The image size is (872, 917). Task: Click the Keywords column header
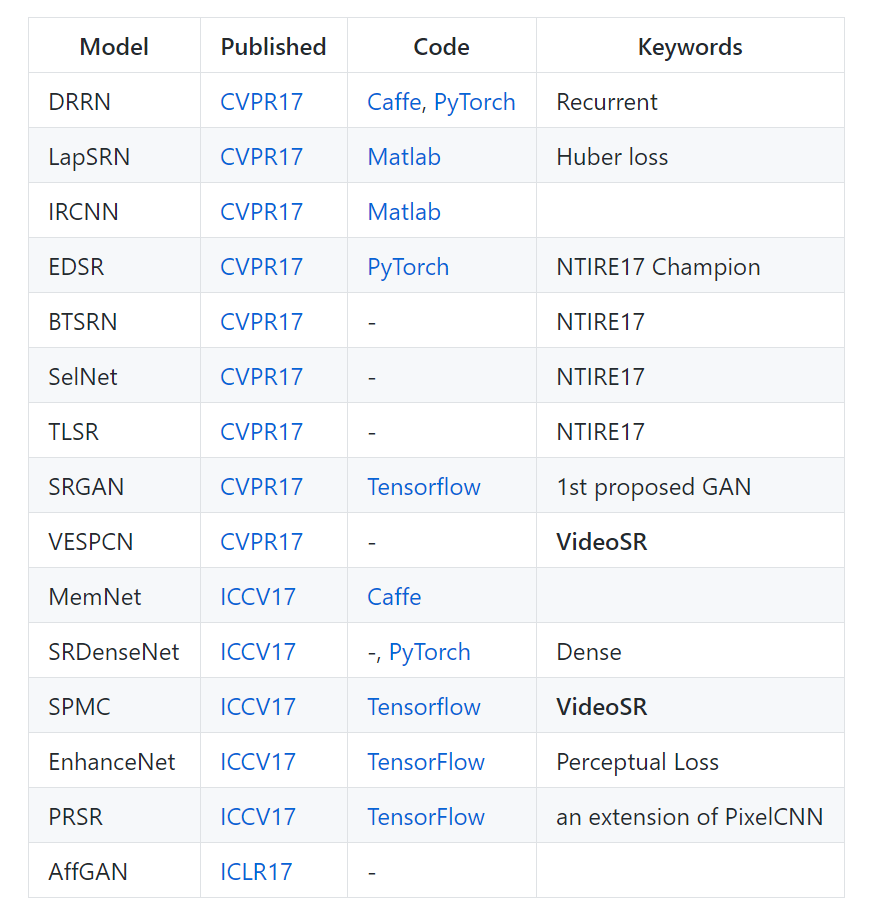pos(690,47)
